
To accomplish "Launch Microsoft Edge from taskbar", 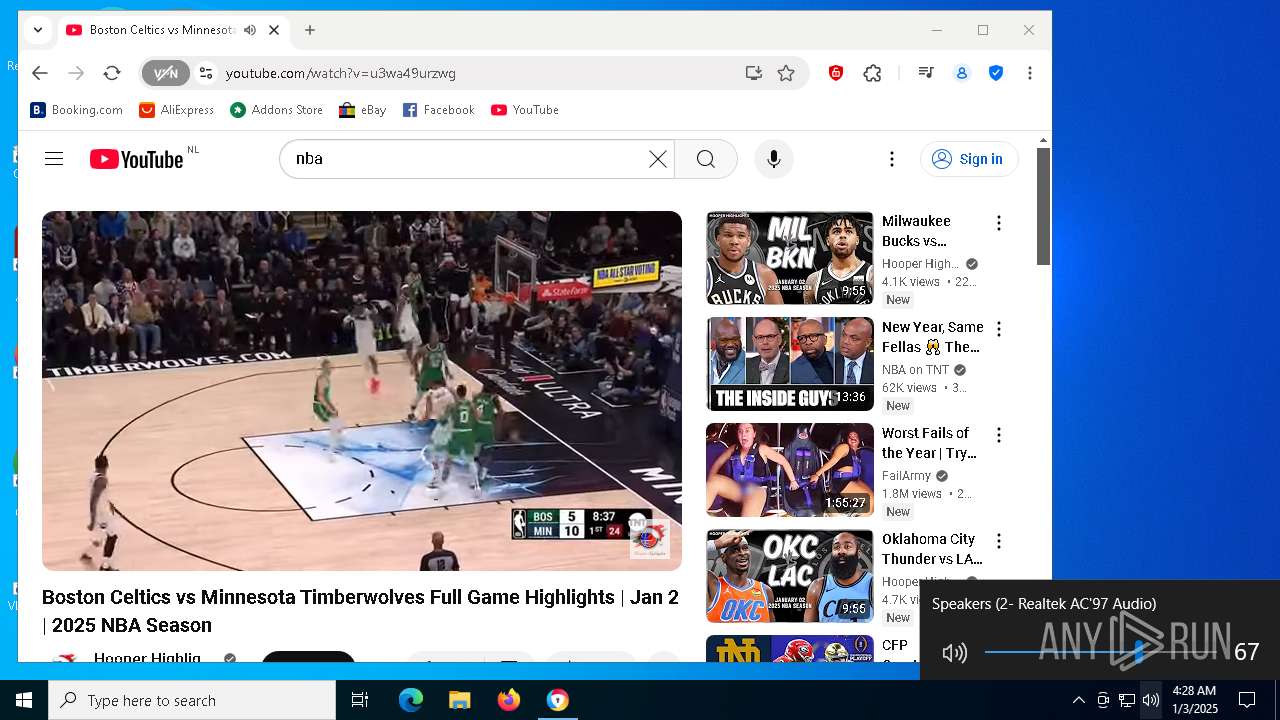I will point(411,700).
